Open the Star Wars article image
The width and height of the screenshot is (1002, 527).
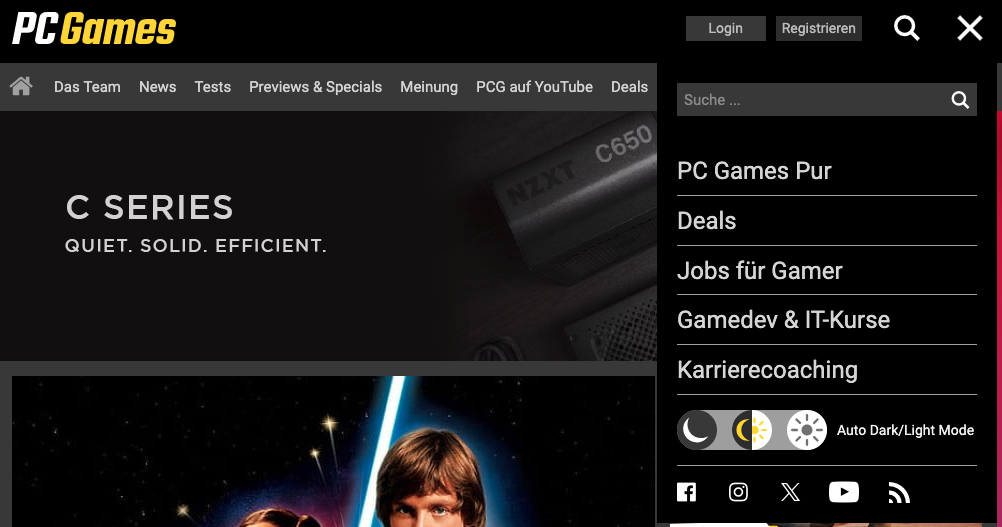point(334,451)
